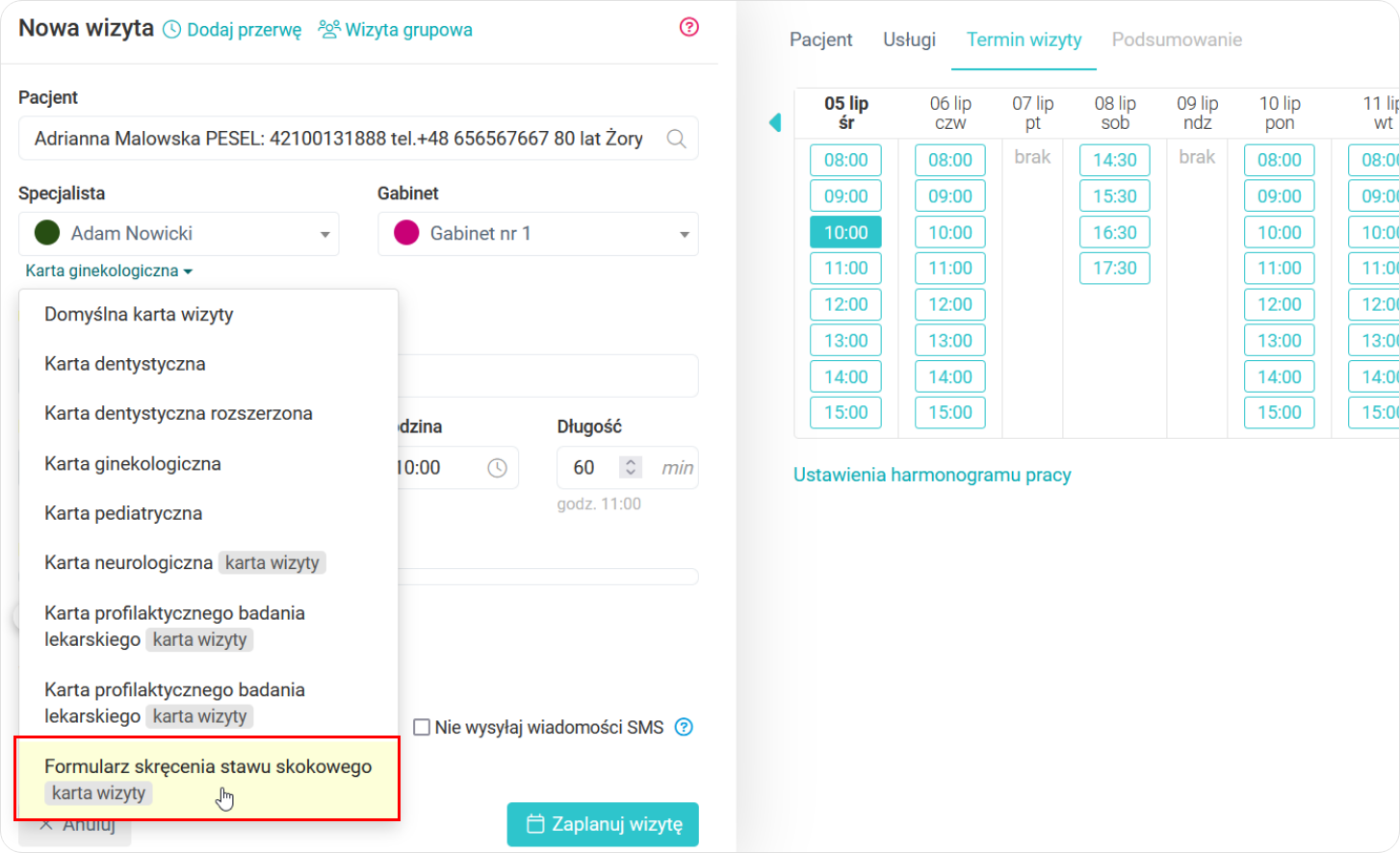Pick the 11:00 slot on 05 lip
Image resolution: width=1400 pixels, height=853 pixels.
pos(845,269)
